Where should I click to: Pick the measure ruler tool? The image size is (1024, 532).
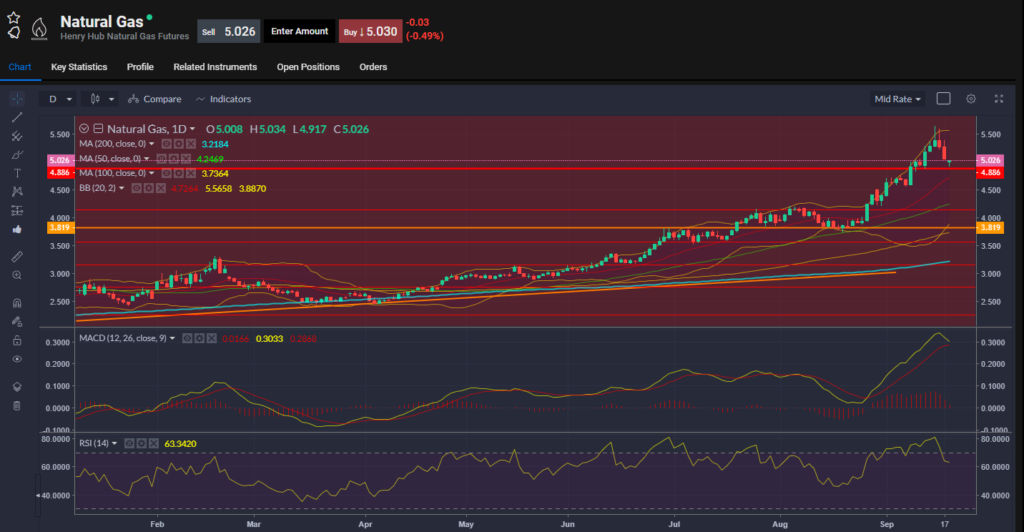coord(17,256)
